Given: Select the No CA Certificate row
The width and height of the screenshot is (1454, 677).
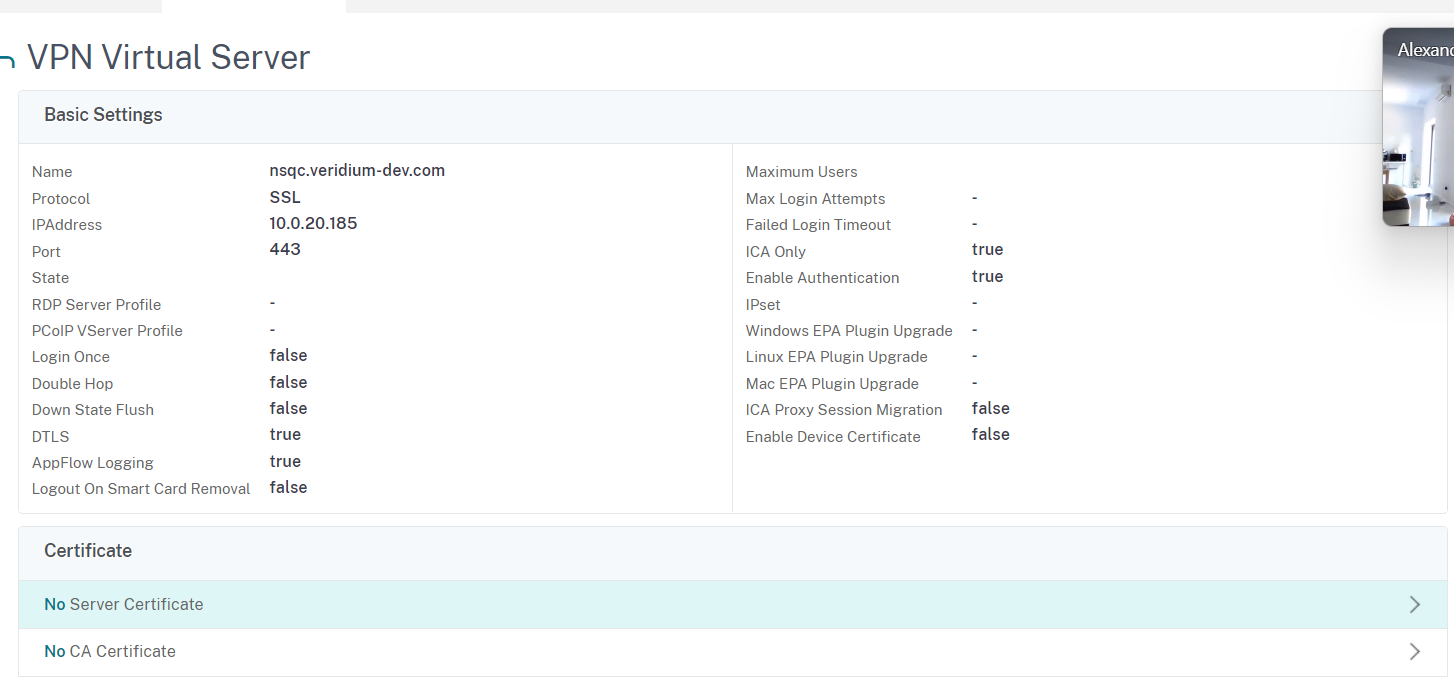Looking at the screenshot, I should 109,651.
